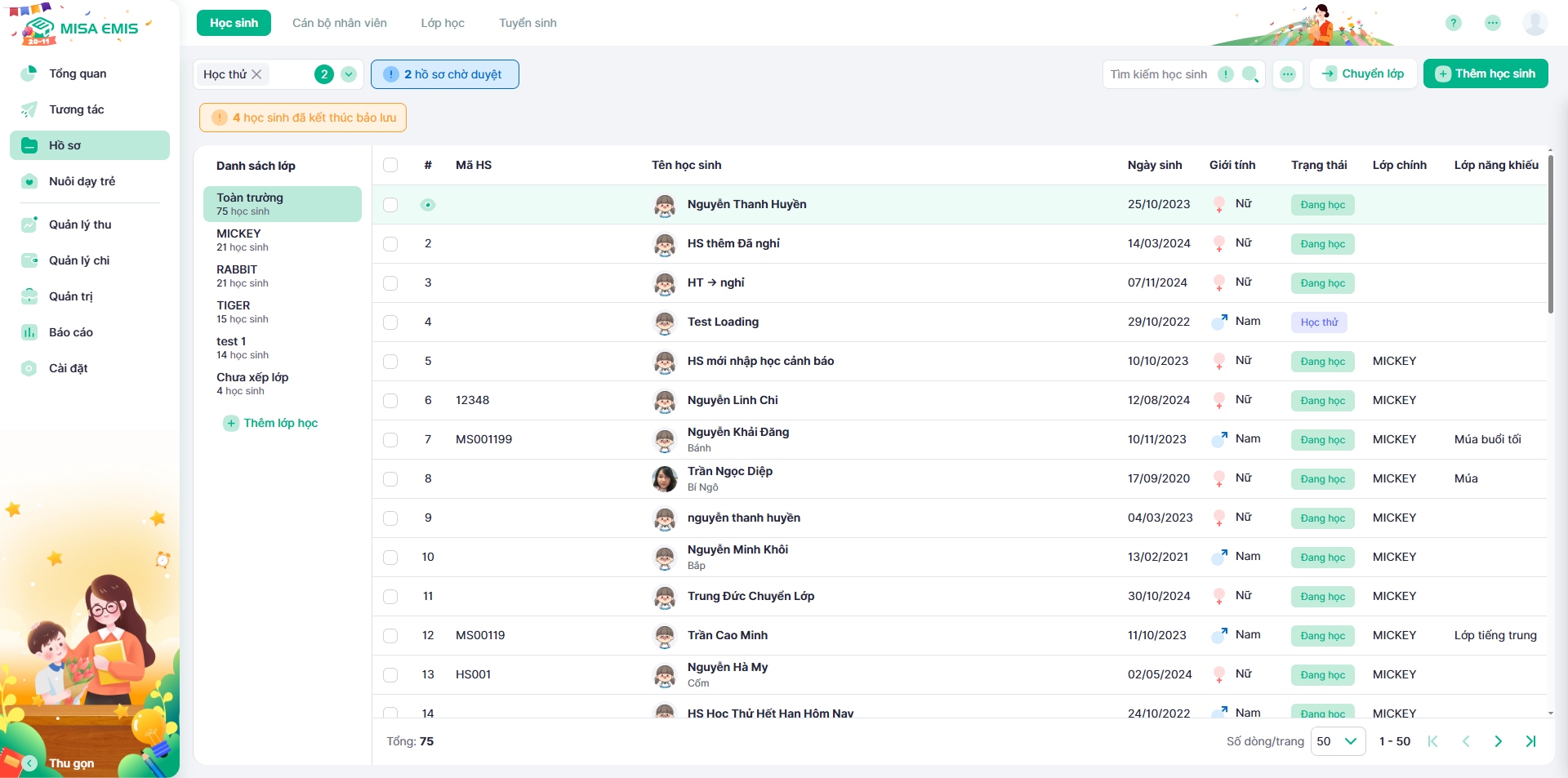Click the student table vertical scrollbar
The width and height of the screenshot is (1568, 778).
pos(1550,237)
